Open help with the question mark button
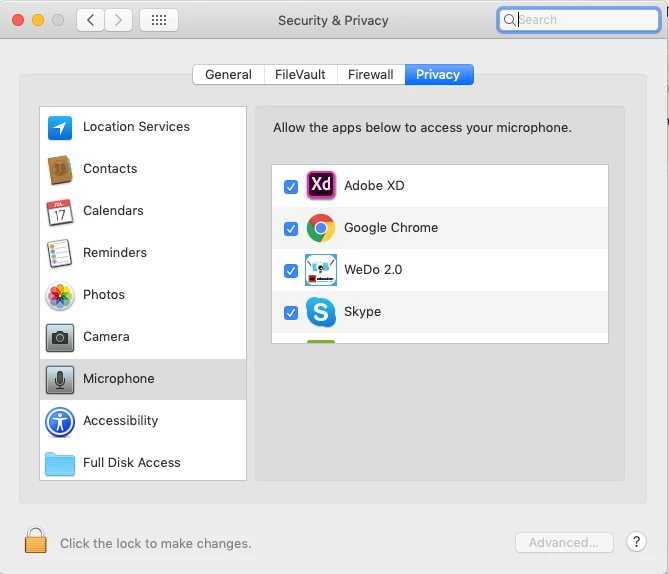This screenshot has width=669, height=574. (636, 542)
